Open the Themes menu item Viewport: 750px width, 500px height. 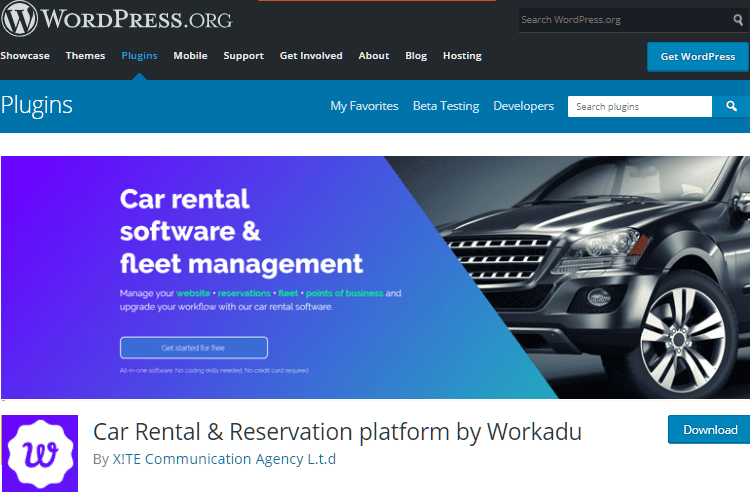click(85, 56)
